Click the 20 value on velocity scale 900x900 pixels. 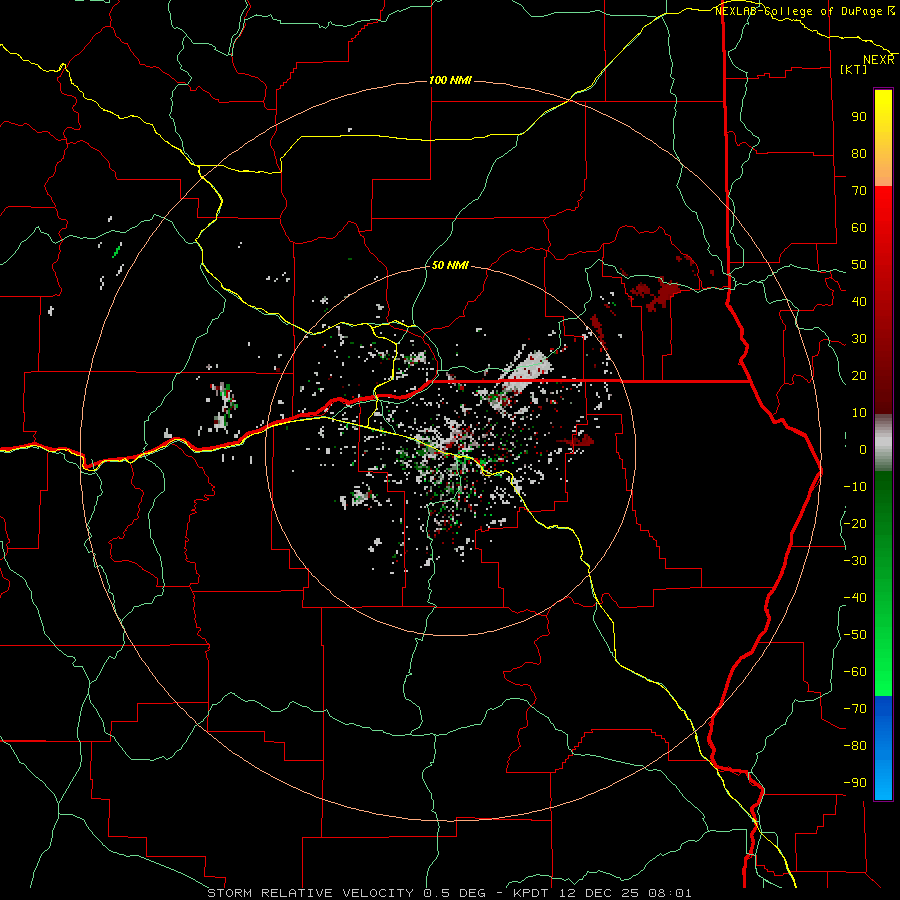(x=859, y=375)
